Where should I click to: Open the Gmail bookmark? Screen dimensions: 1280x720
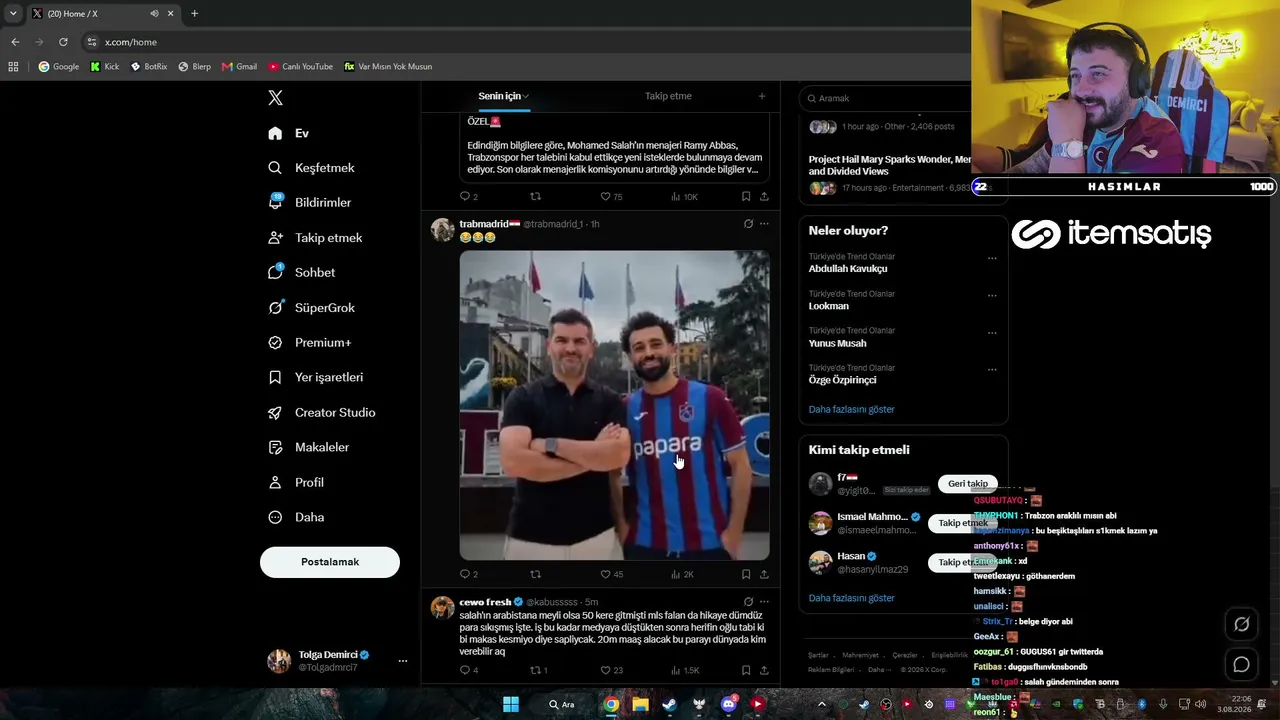240,67
